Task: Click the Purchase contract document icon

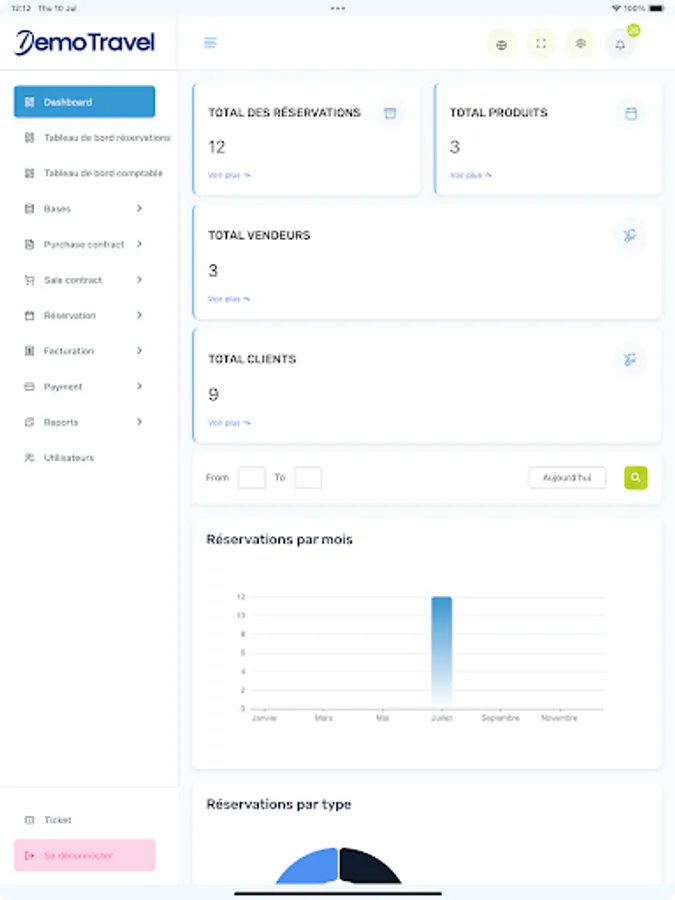Action: click(29, 245)
